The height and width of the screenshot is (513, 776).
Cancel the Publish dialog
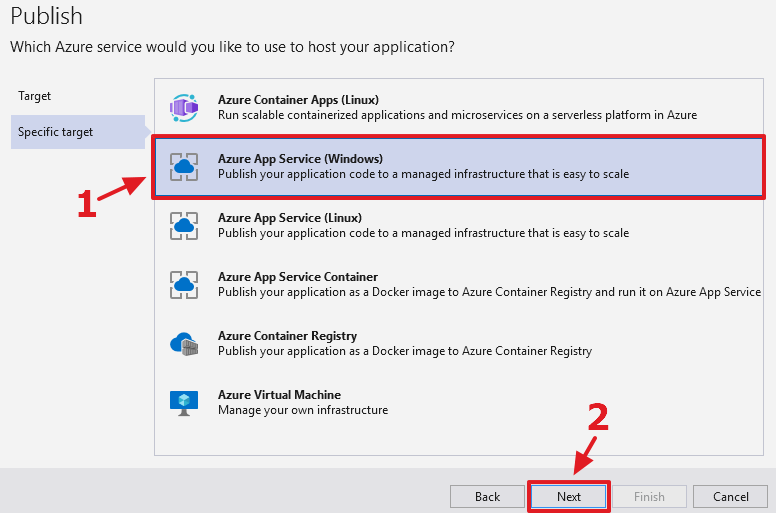pos(731,496)
